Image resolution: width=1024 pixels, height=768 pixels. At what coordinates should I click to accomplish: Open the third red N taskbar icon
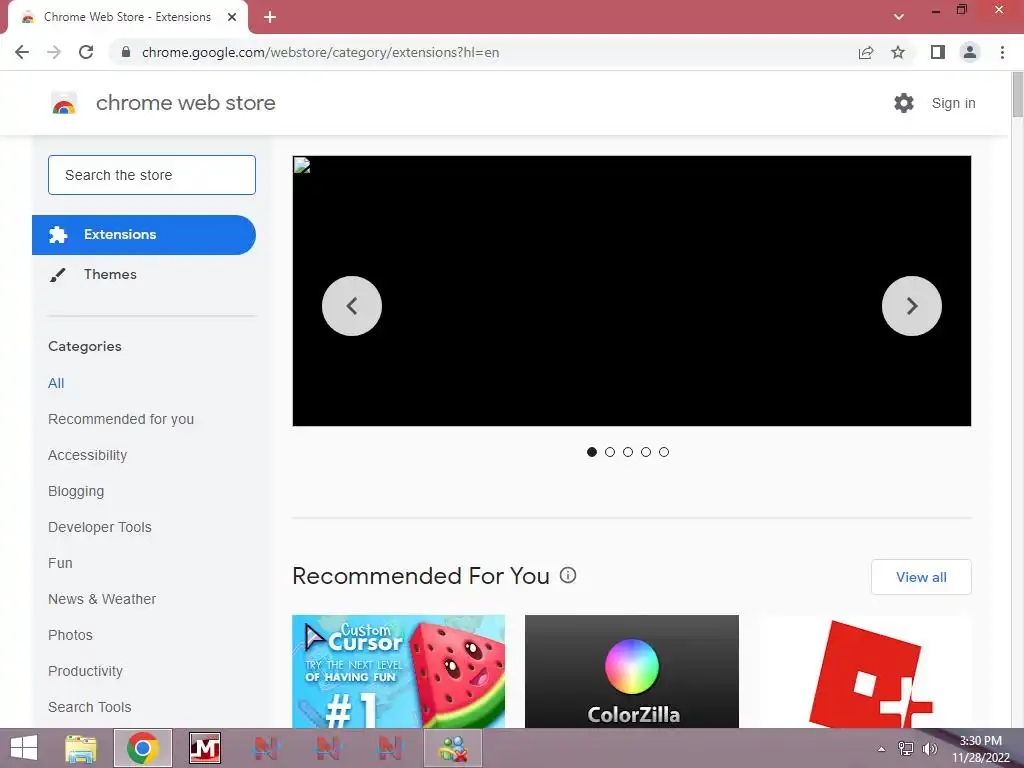[390, 748]
